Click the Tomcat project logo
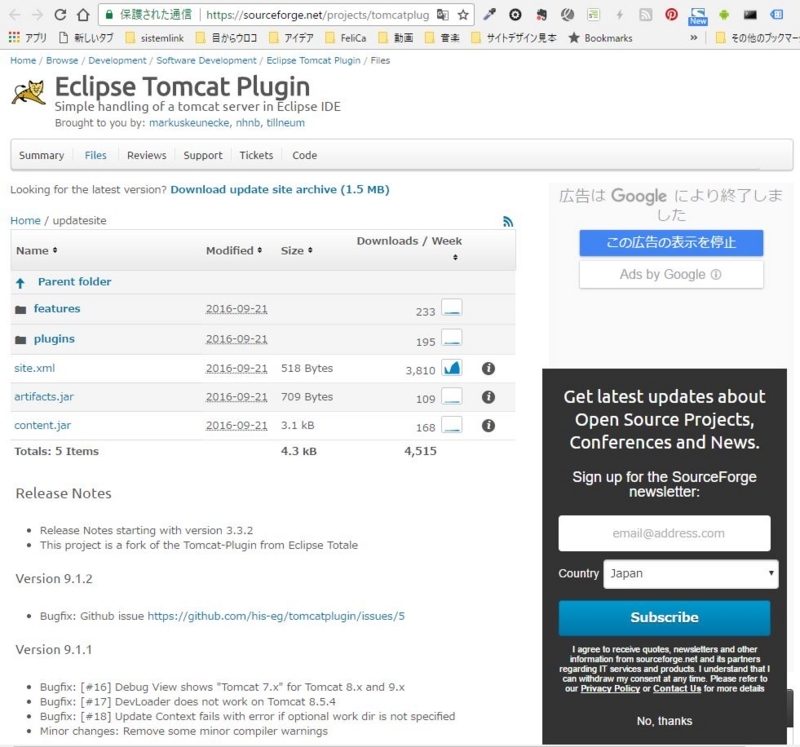Viewport: 800px width, 747px height. tap(29, 93)
